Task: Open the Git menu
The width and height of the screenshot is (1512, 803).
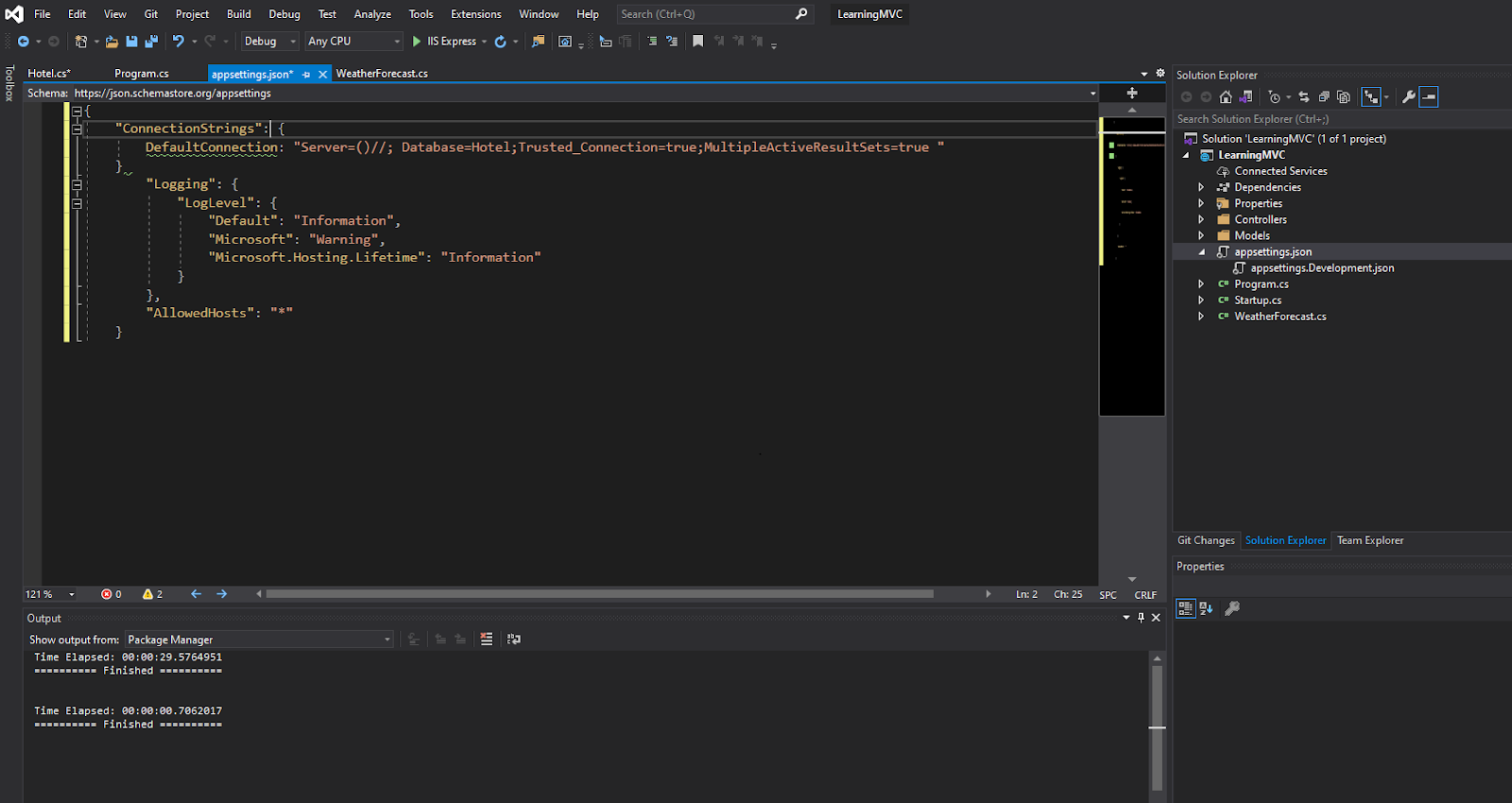Action: [151, 14]
